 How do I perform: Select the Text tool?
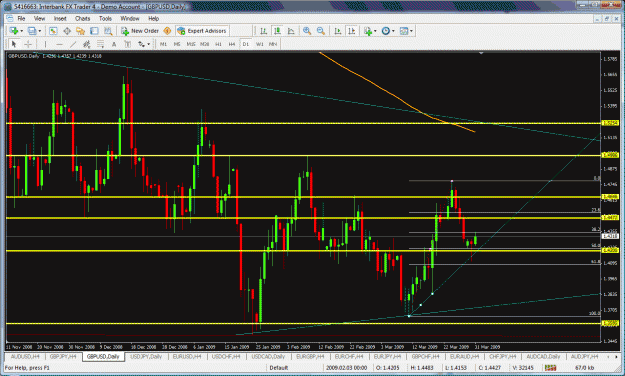point(114,44)
